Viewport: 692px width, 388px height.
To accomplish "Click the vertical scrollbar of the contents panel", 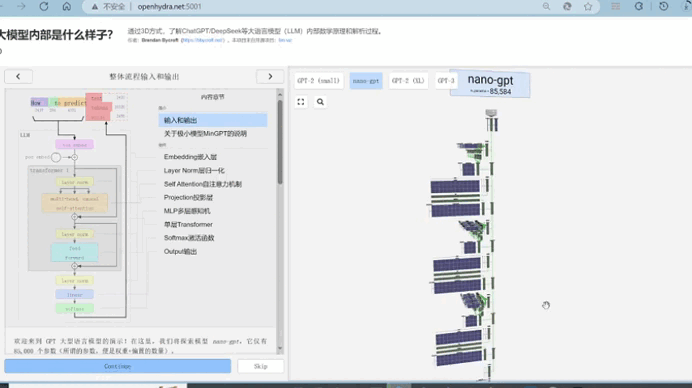I will [x=280, y=142].
